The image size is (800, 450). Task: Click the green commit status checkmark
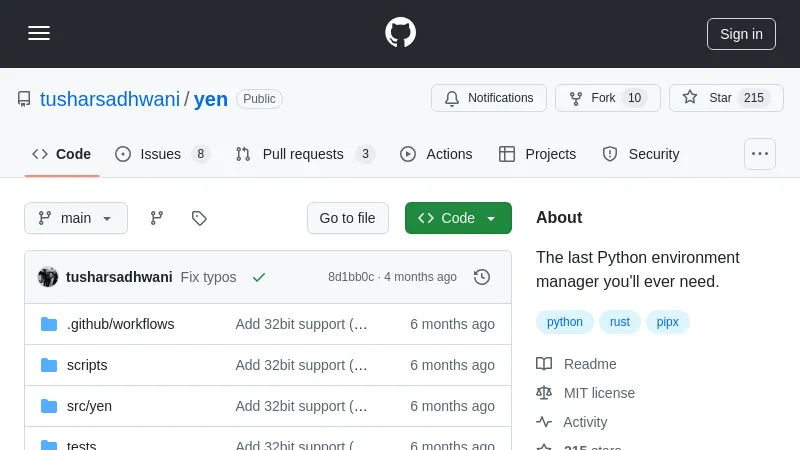coord(259,277)
